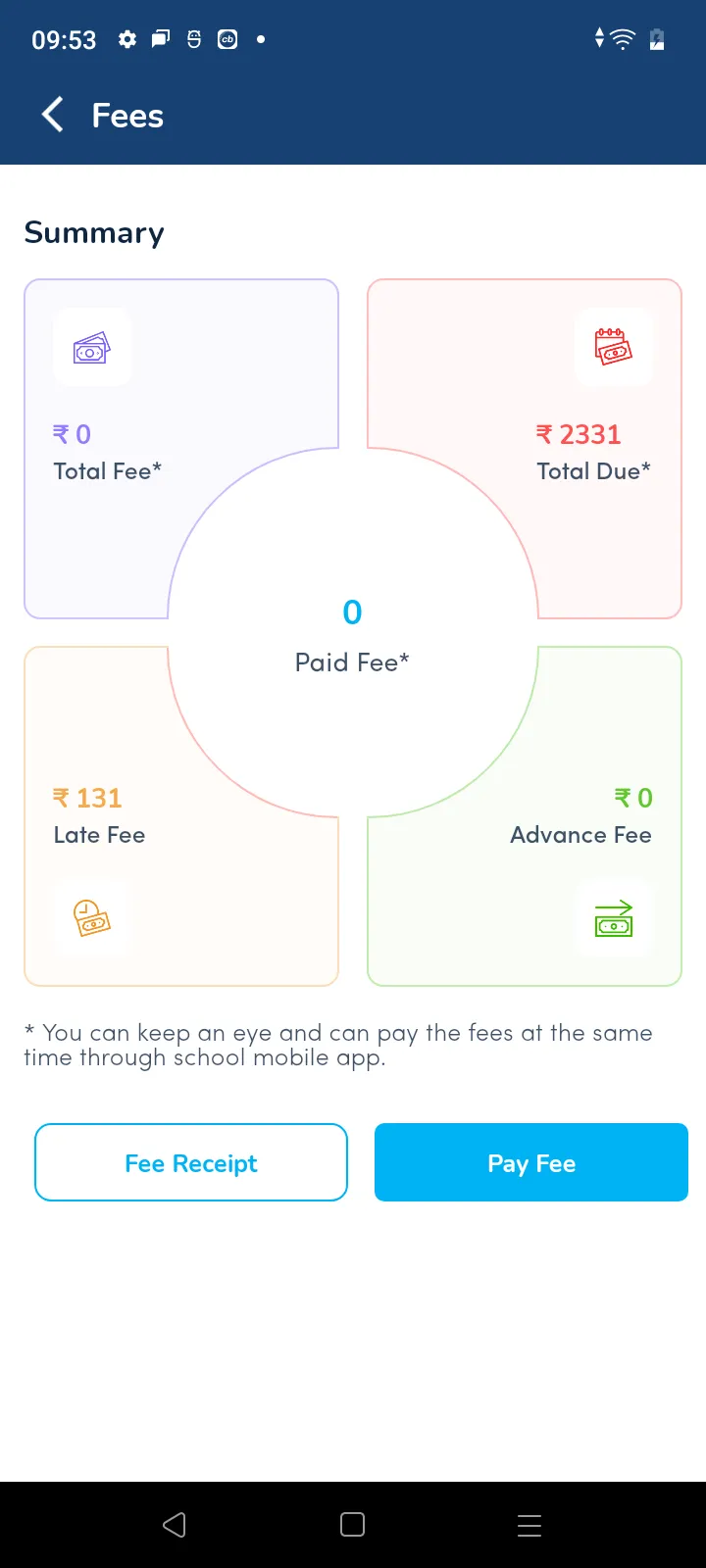Tap the green Advance Fee money icon
Screen dimensions: 706x1568
614,919
